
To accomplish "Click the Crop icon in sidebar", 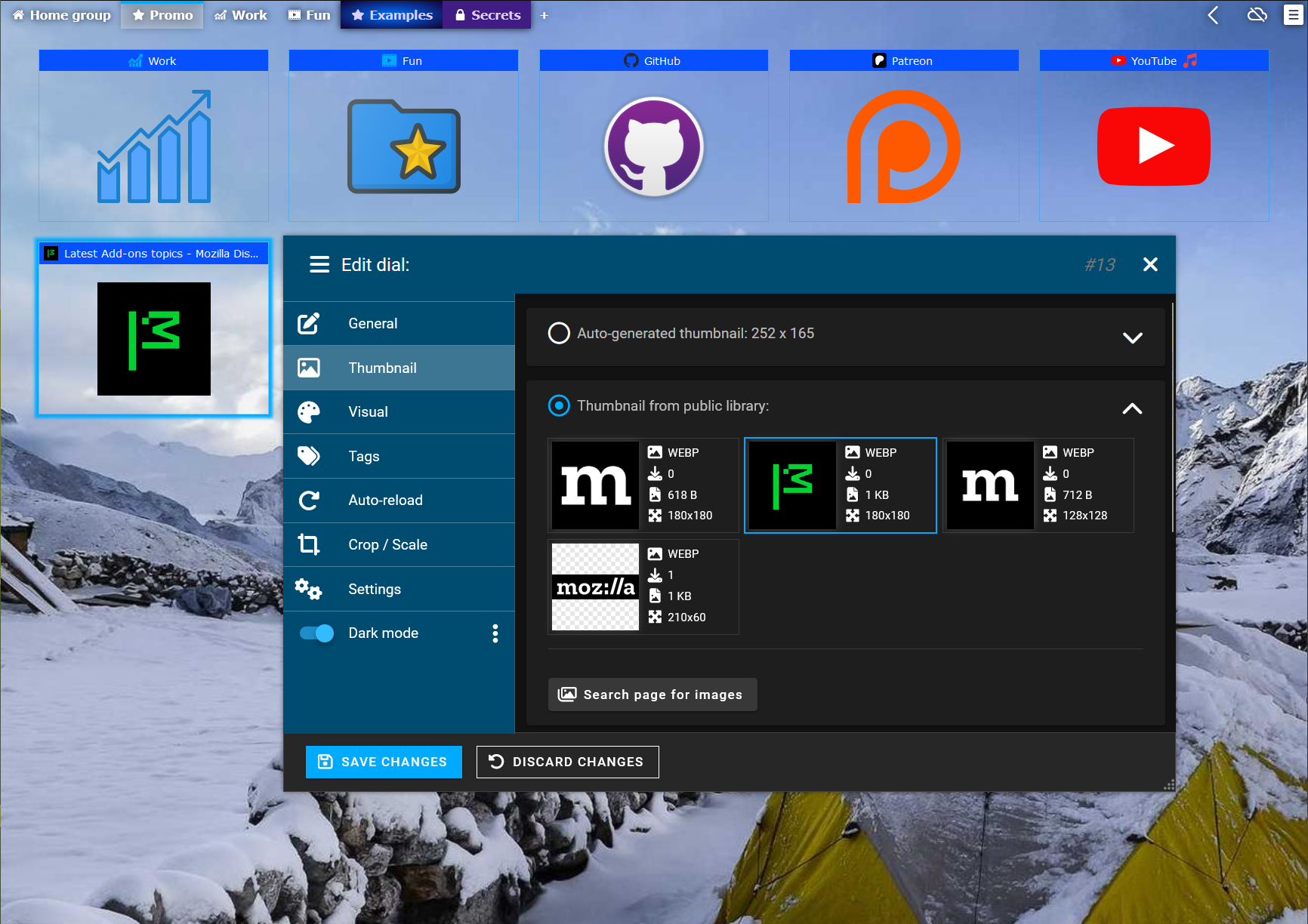I will point(309,545).
